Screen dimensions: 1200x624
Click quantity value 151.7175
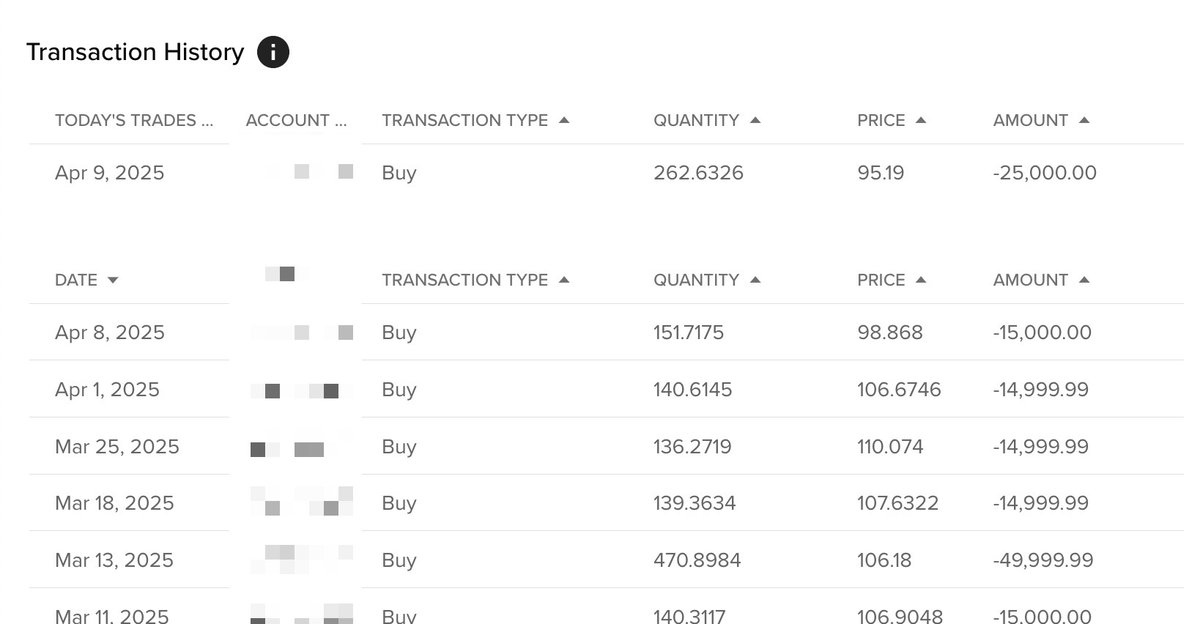[689, 332]
